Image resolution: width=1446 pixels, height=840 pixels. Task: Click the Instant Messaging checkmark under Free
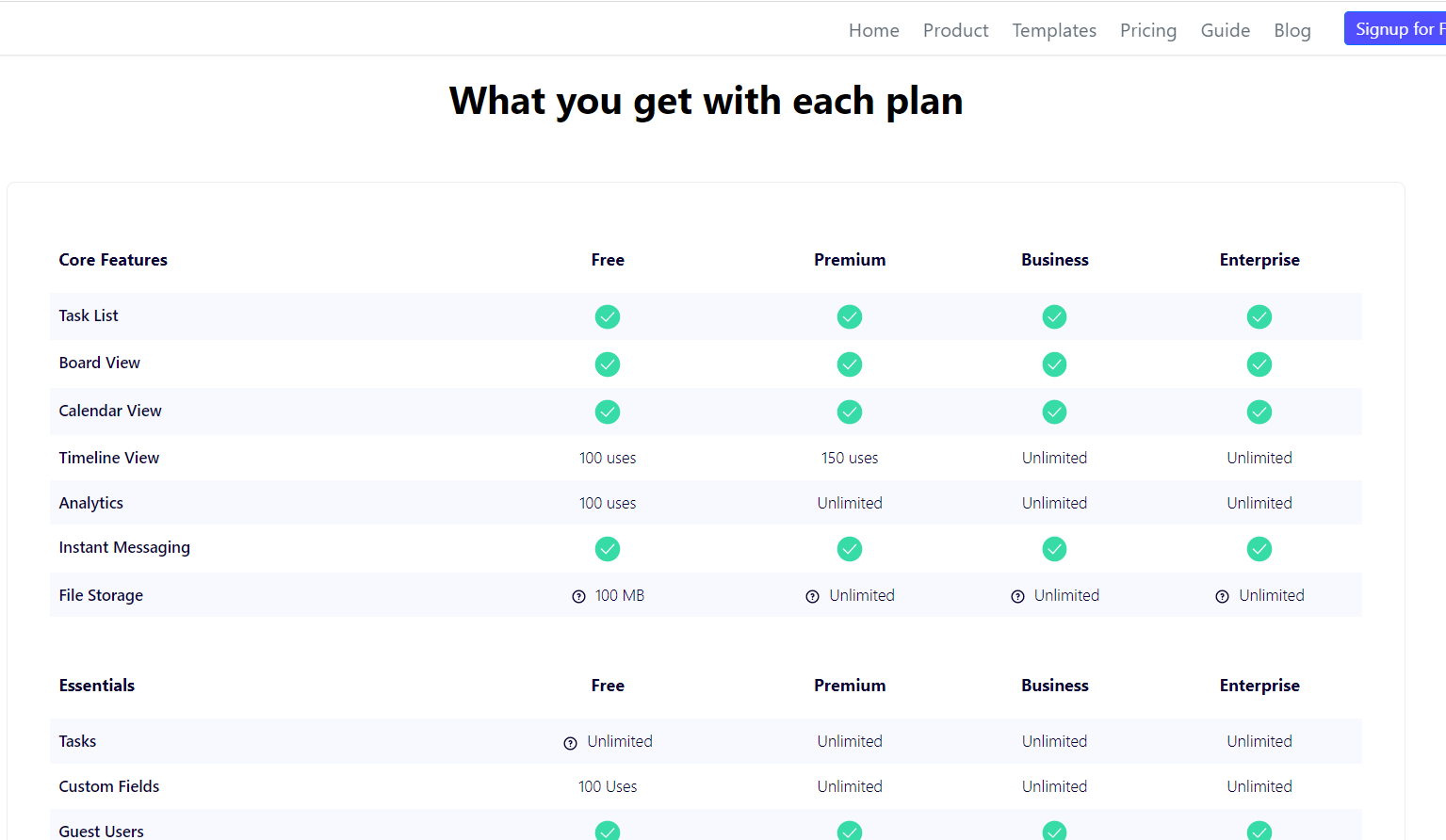point(608,548)
